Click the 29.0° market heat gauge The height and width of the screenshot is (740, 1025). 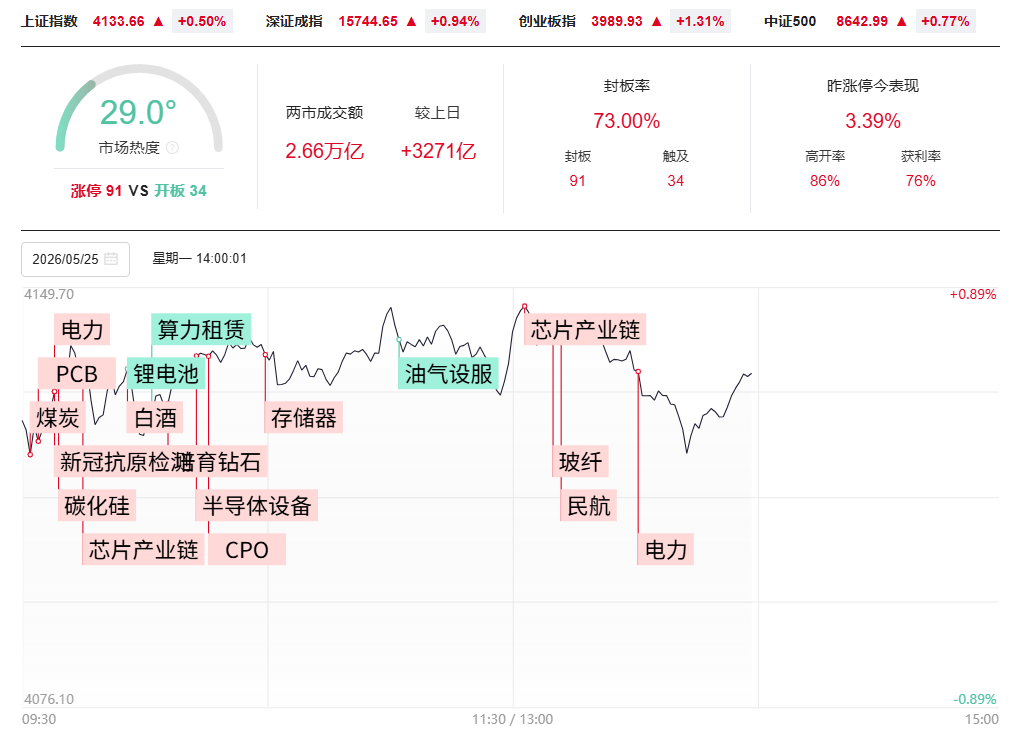click(139, 112)
